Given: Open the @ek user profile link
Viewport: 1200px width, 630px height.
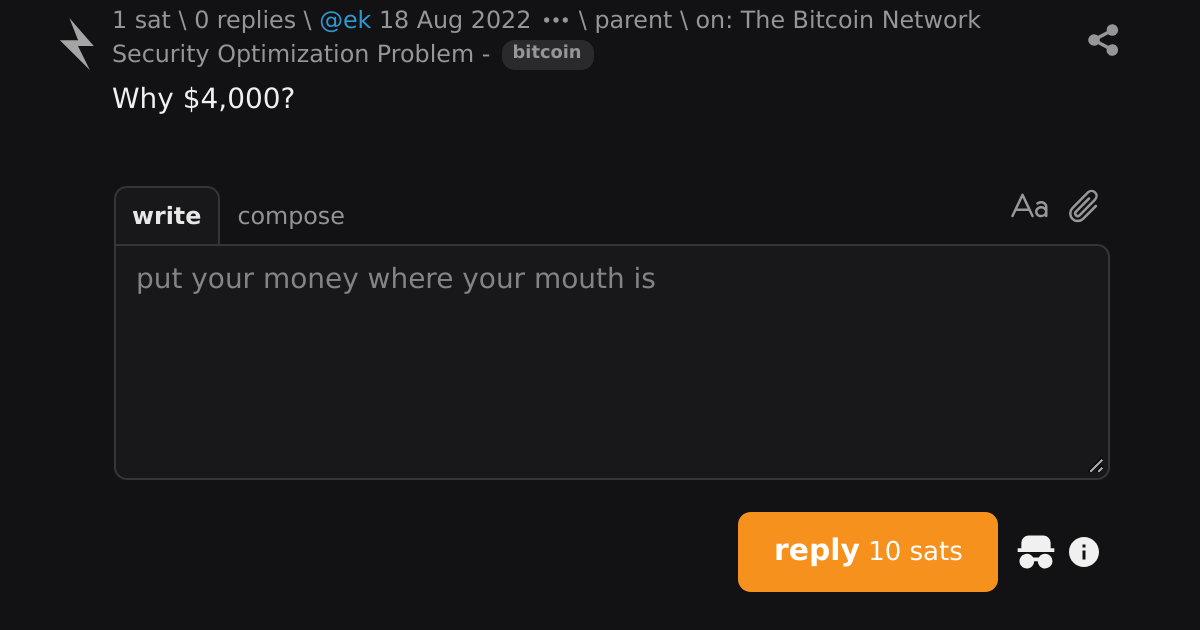Looking at the screenshot, I should pos(345,20).
